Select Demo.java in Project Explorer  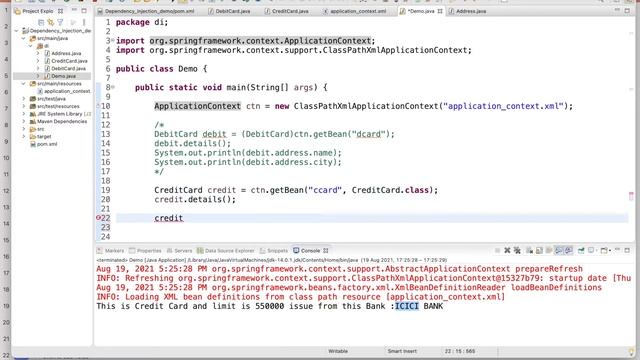coord(63,76)
